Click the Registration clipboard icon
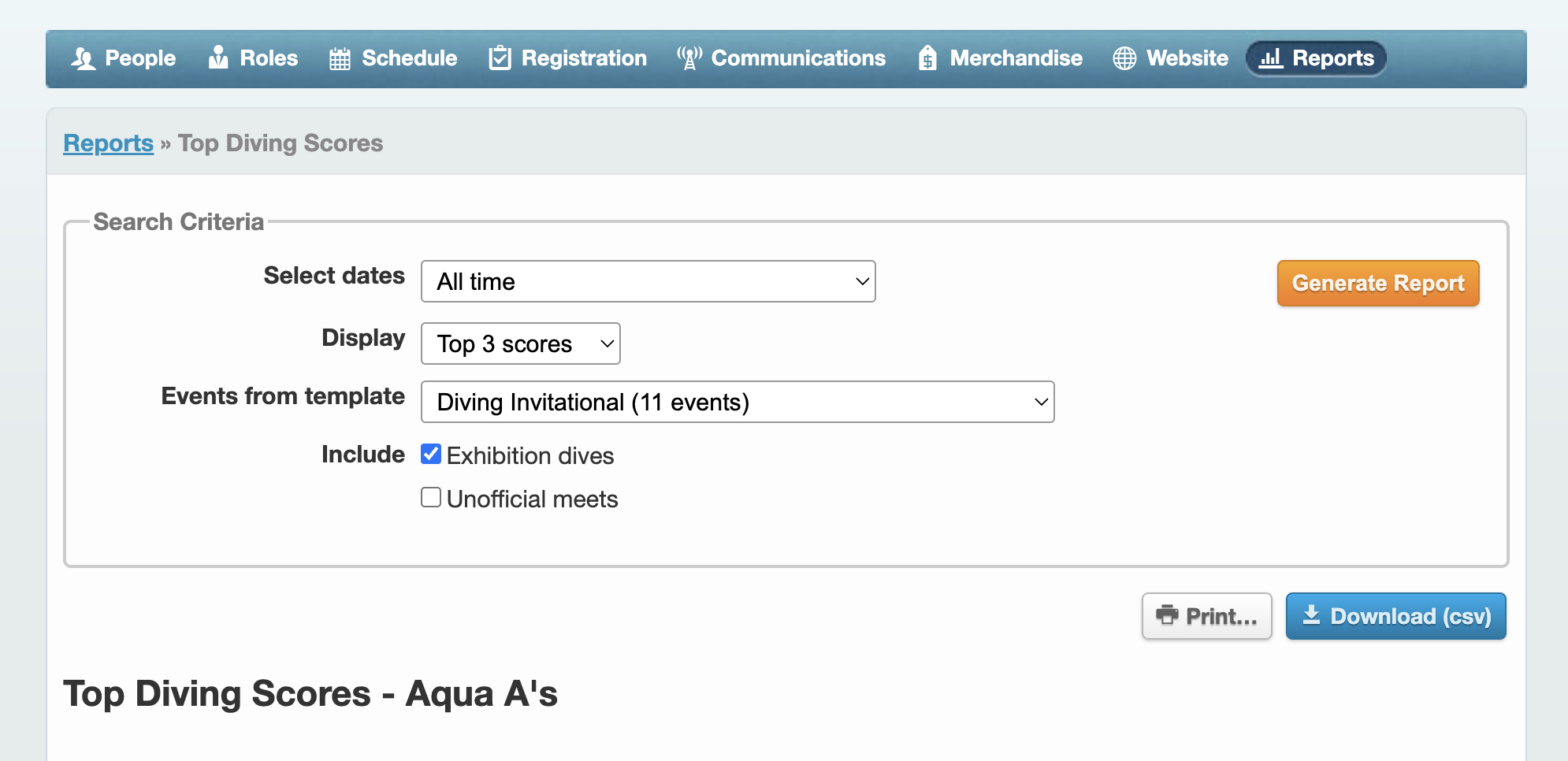The width and height of the screenshot is (1568, 761). (500, 58)
